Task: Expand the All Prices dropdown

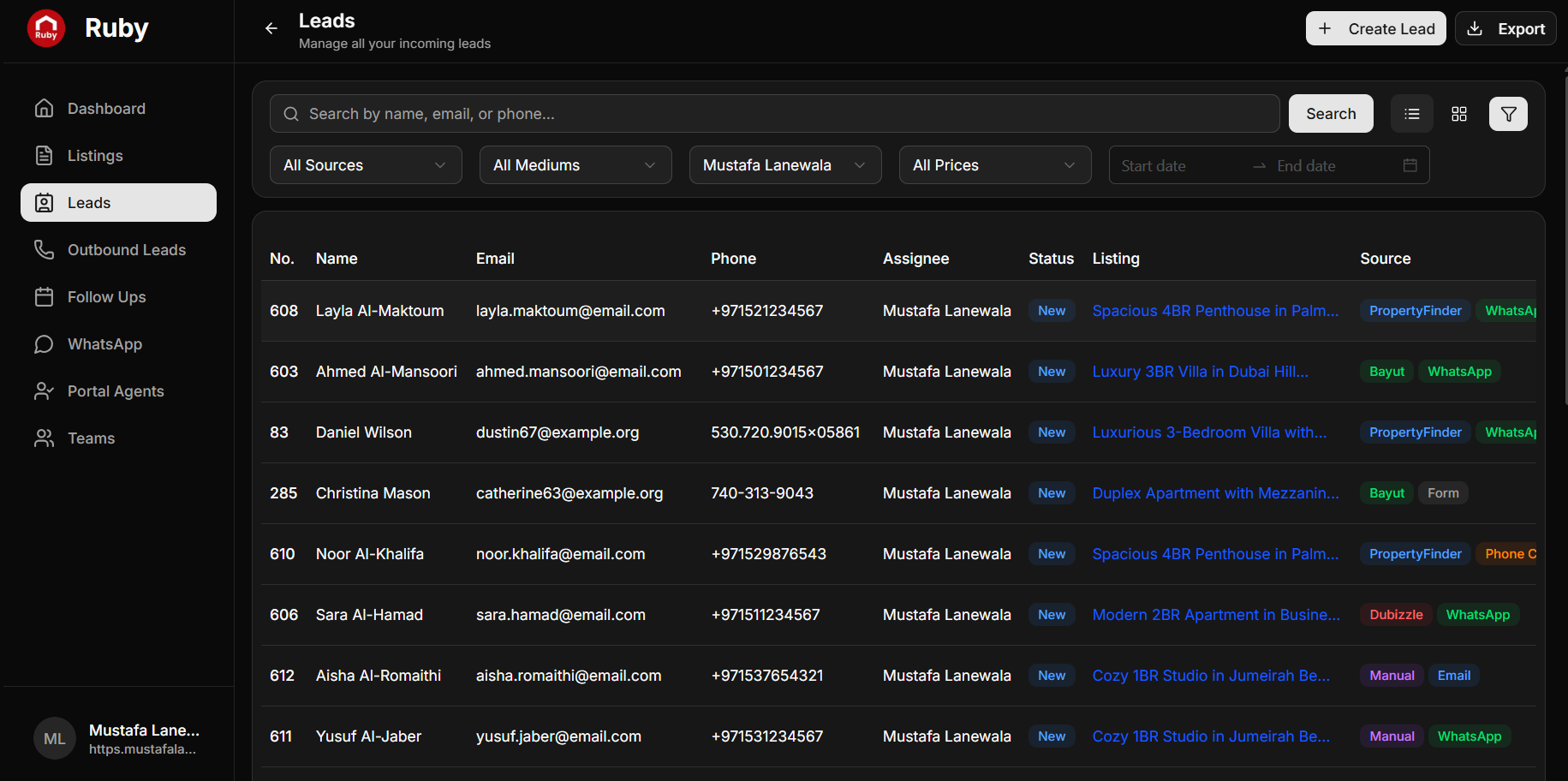Action: pyautogui.click(x=994, y=165)
